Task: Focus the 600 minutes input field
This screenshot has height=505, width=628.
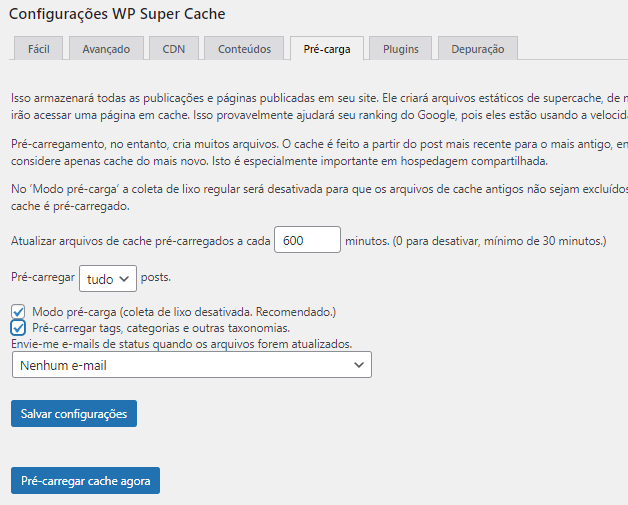Action: 307,241
